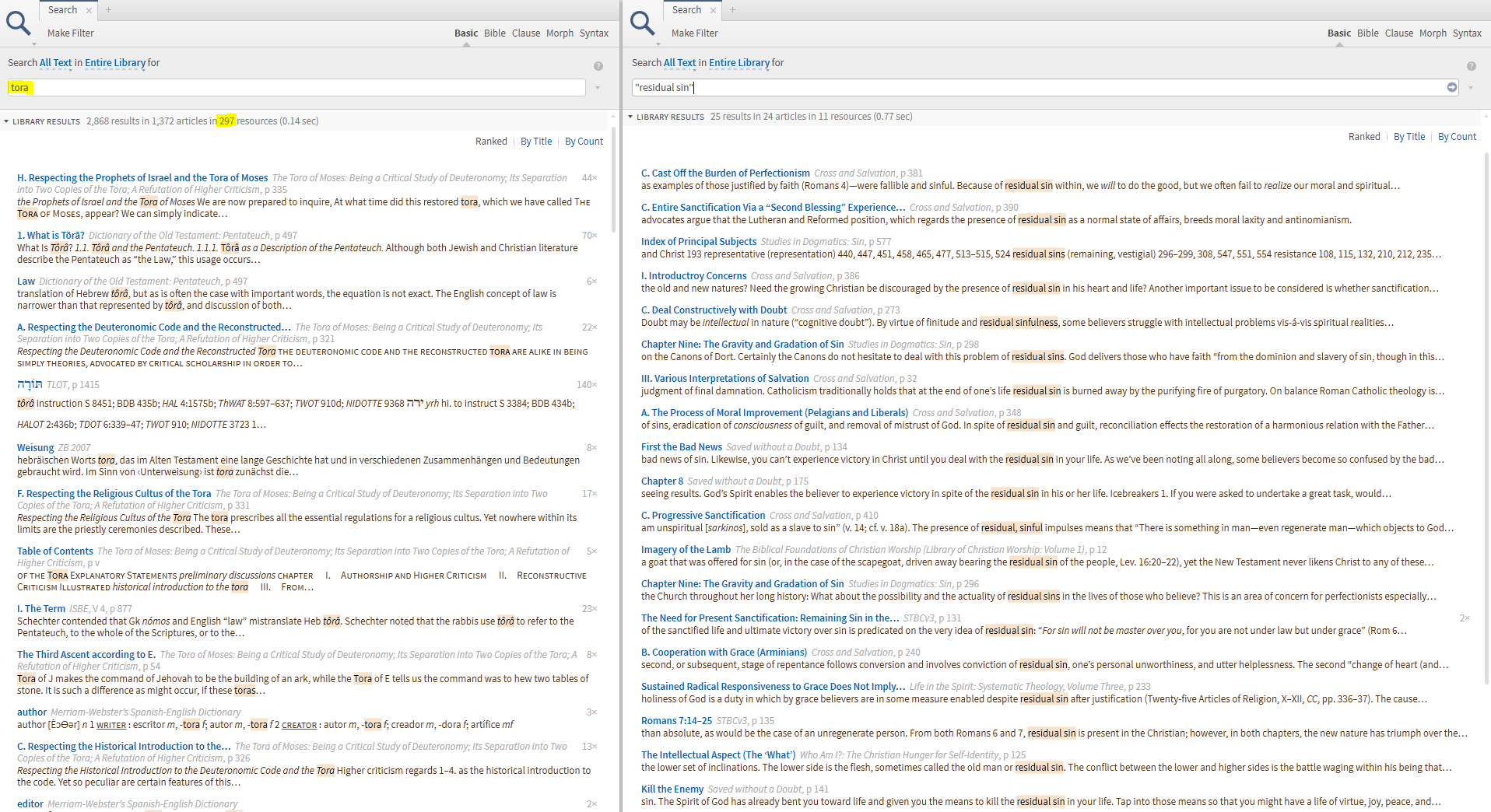
Task: Add a new tab in left panel
Action: [108, 10]
